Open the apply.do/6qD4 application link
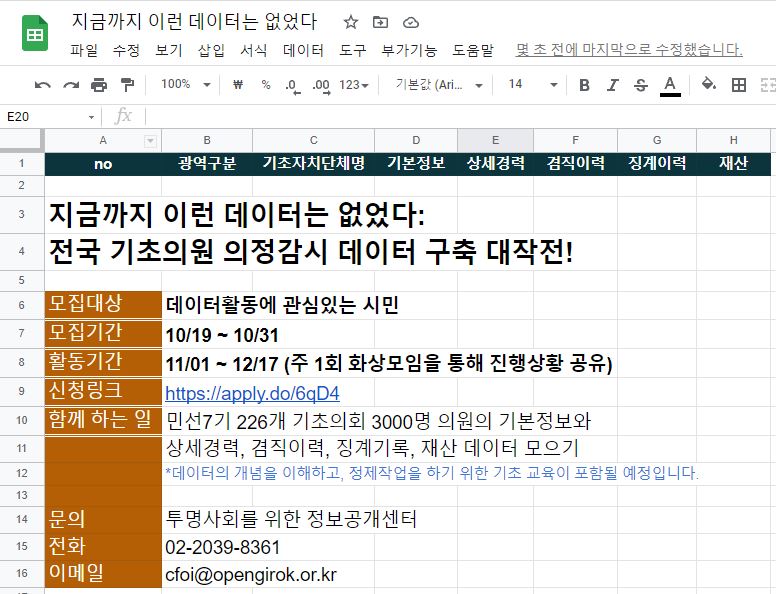The image size is (776, 594). pyautogui.click(x=252, y=394)
